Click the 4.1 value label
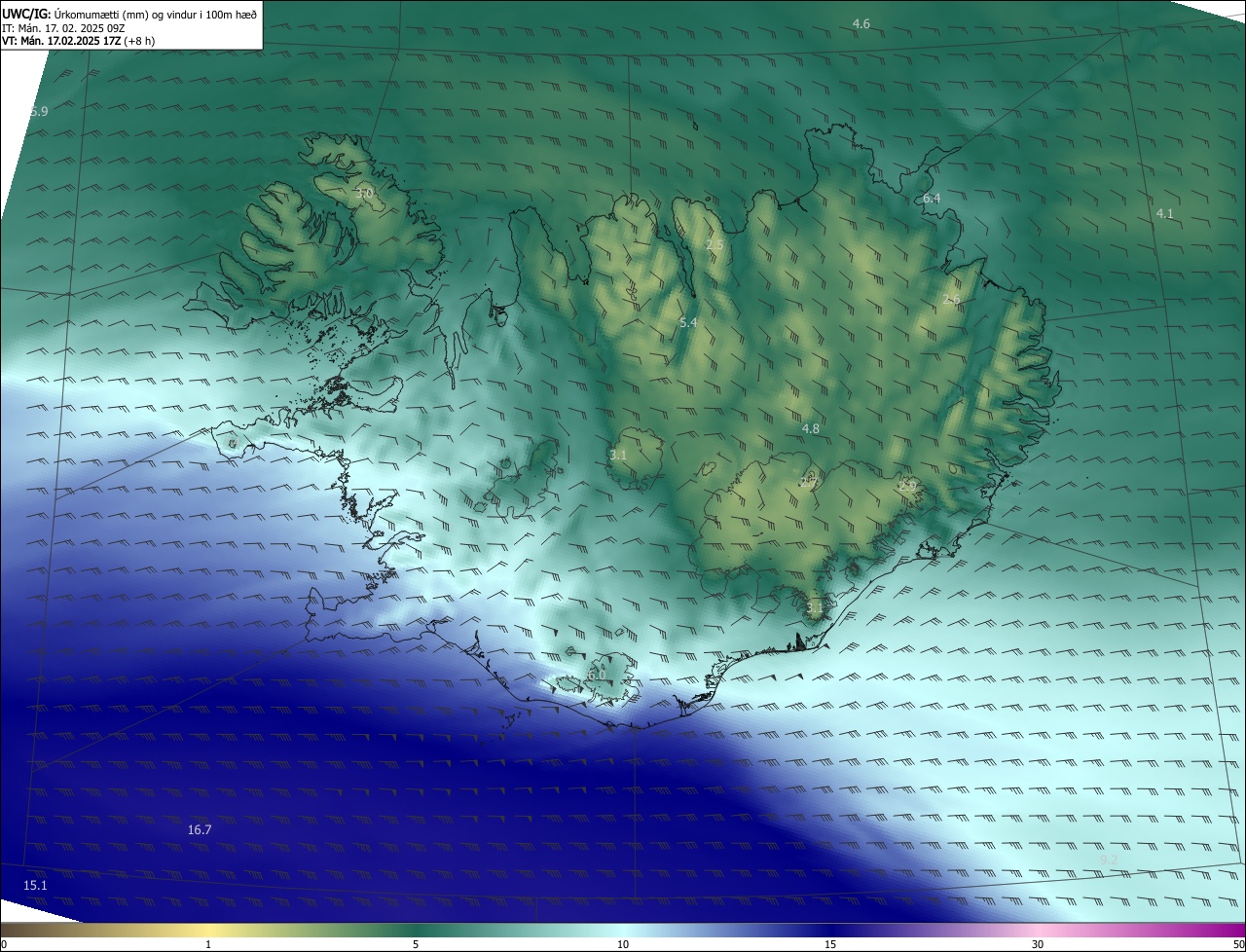Viewport: 1246px width, 952px height. tap(1165, 213)
